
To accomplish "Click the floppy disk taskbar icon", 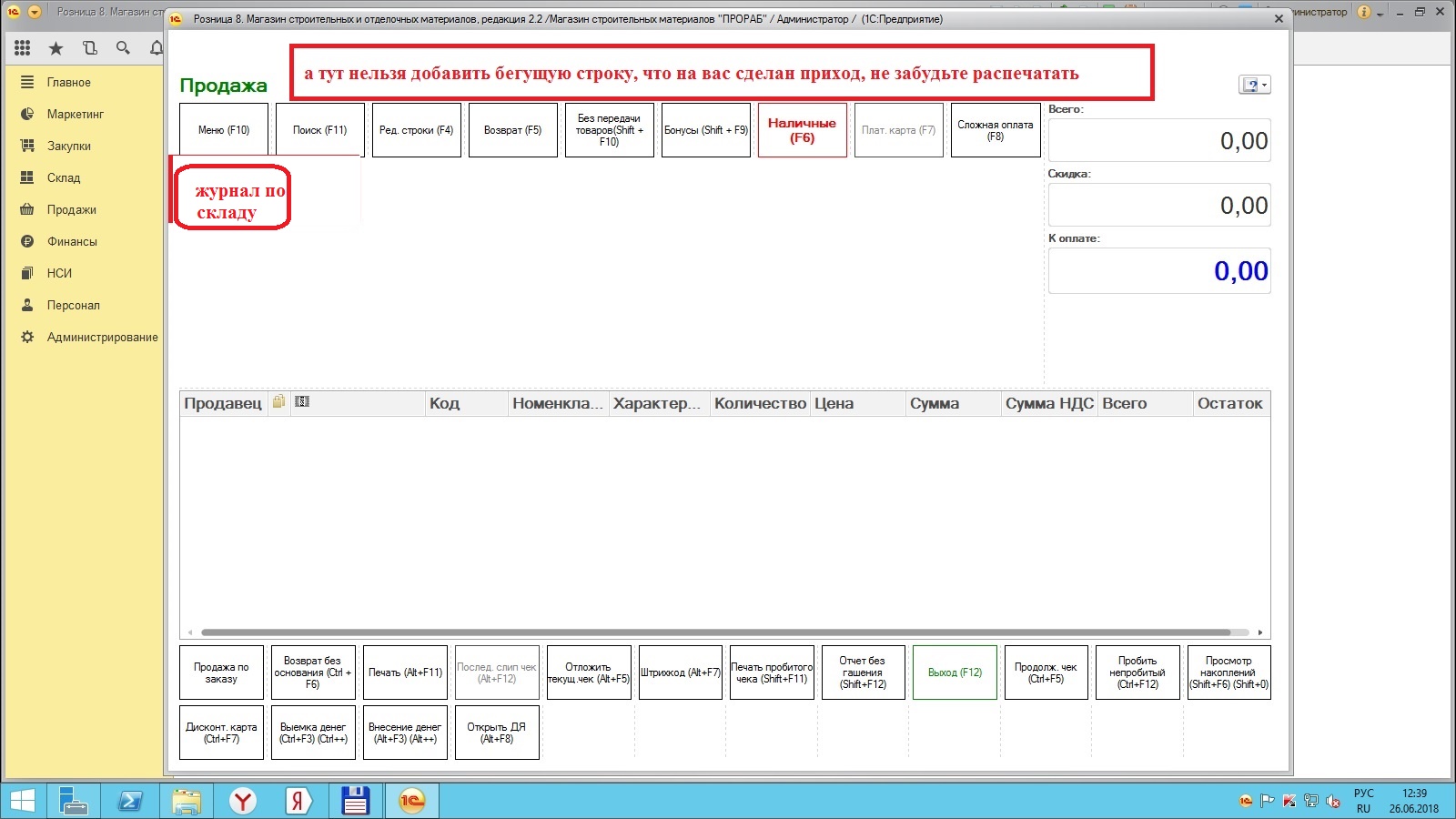I will click(x=355, y=801).
